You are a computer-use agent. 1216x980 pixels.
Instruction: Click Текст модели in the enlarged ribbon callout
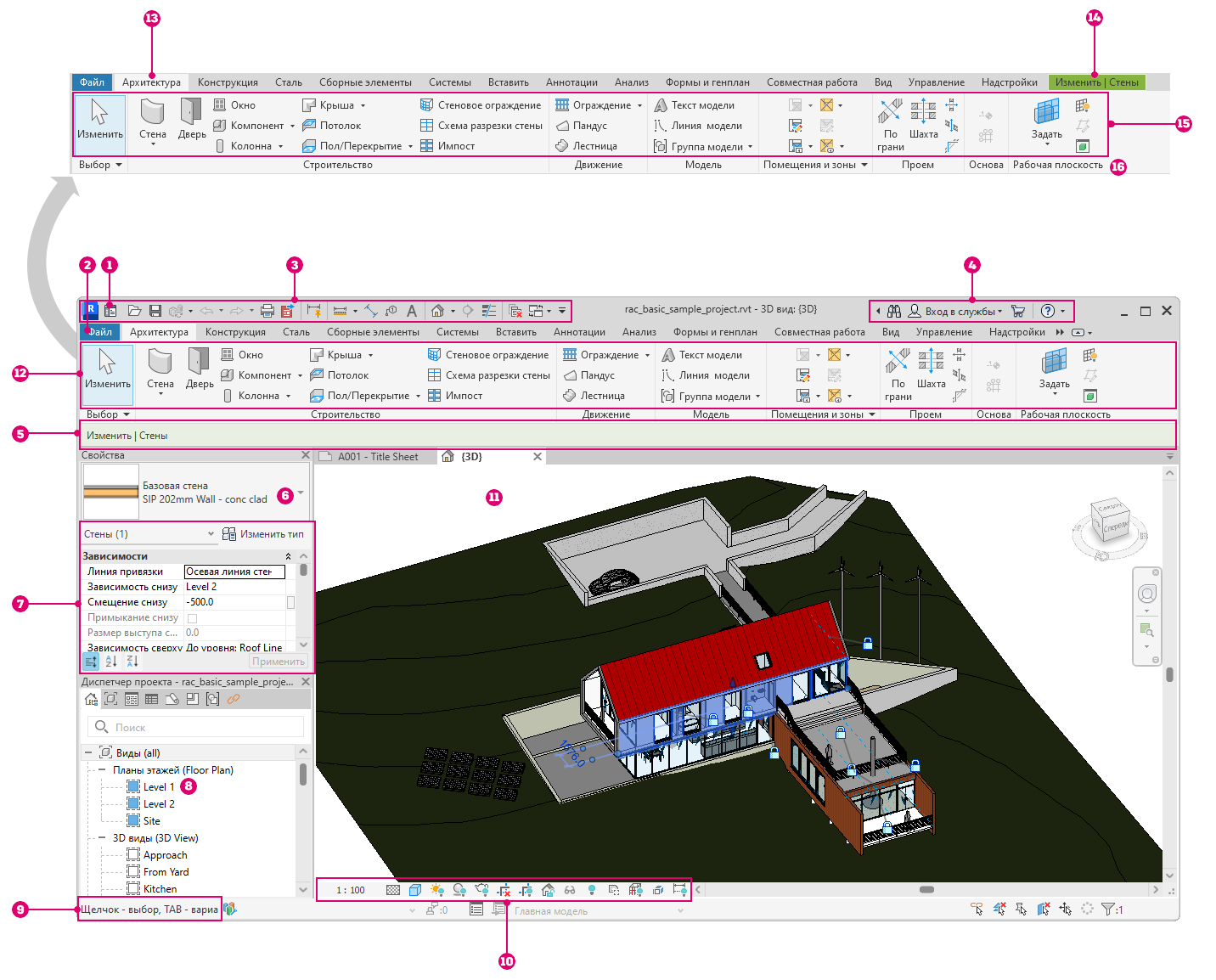695,105
